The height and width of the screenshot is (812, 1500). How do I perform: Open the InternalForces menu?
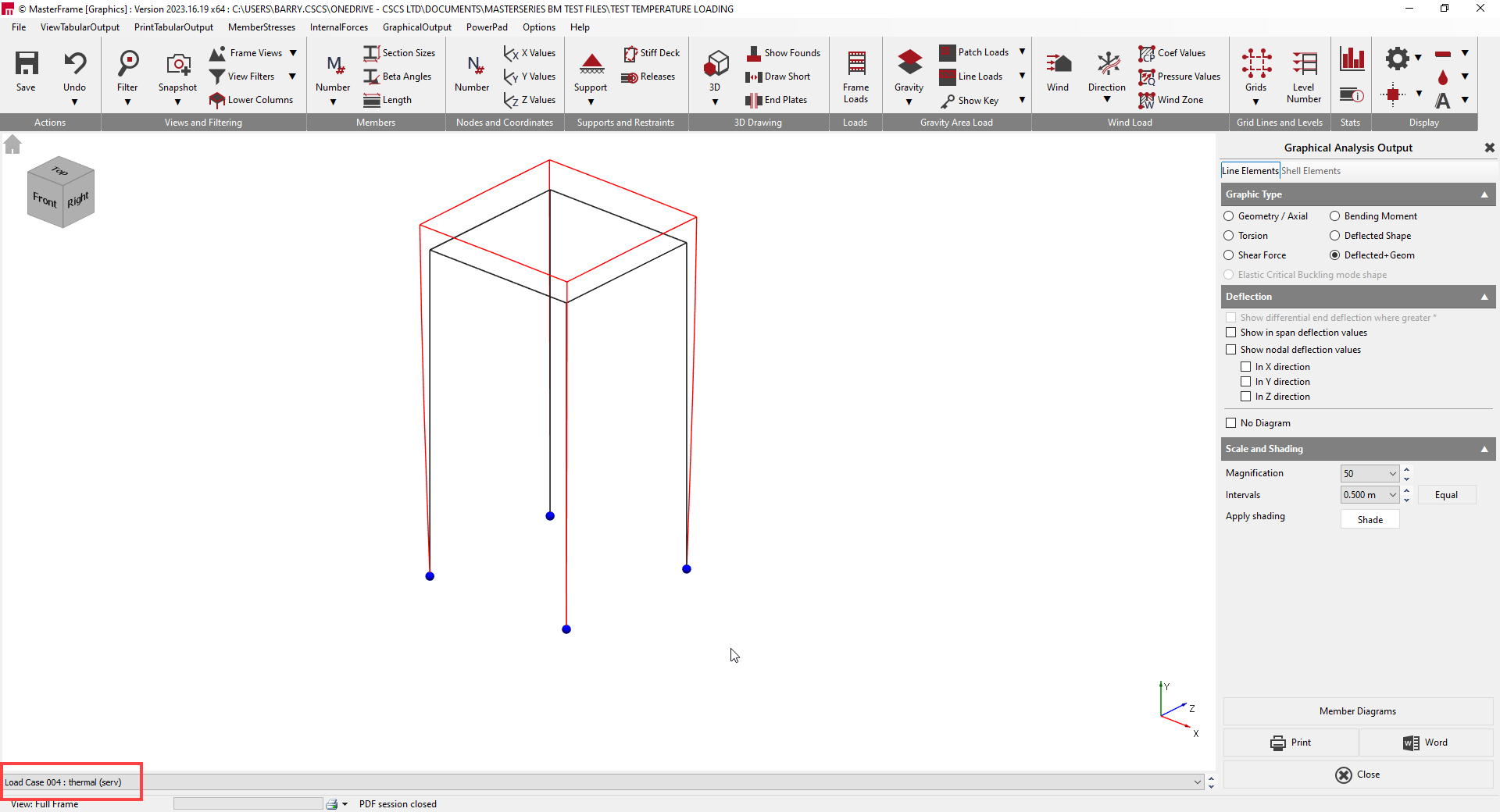point(339,27)
